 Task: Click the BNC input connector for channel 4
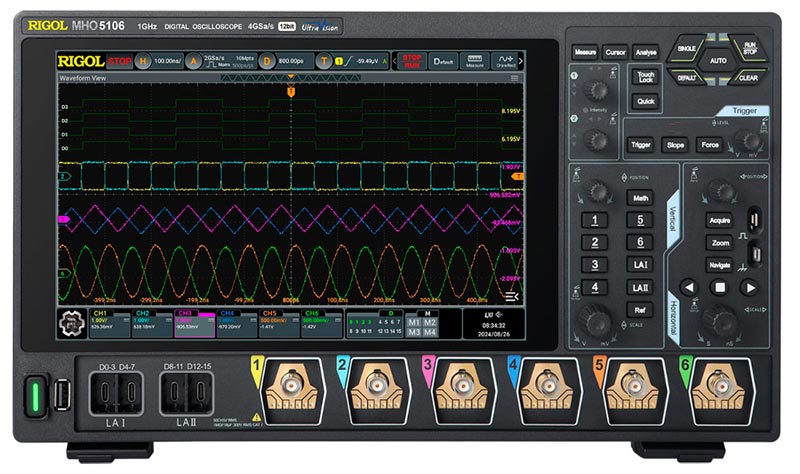548,386
